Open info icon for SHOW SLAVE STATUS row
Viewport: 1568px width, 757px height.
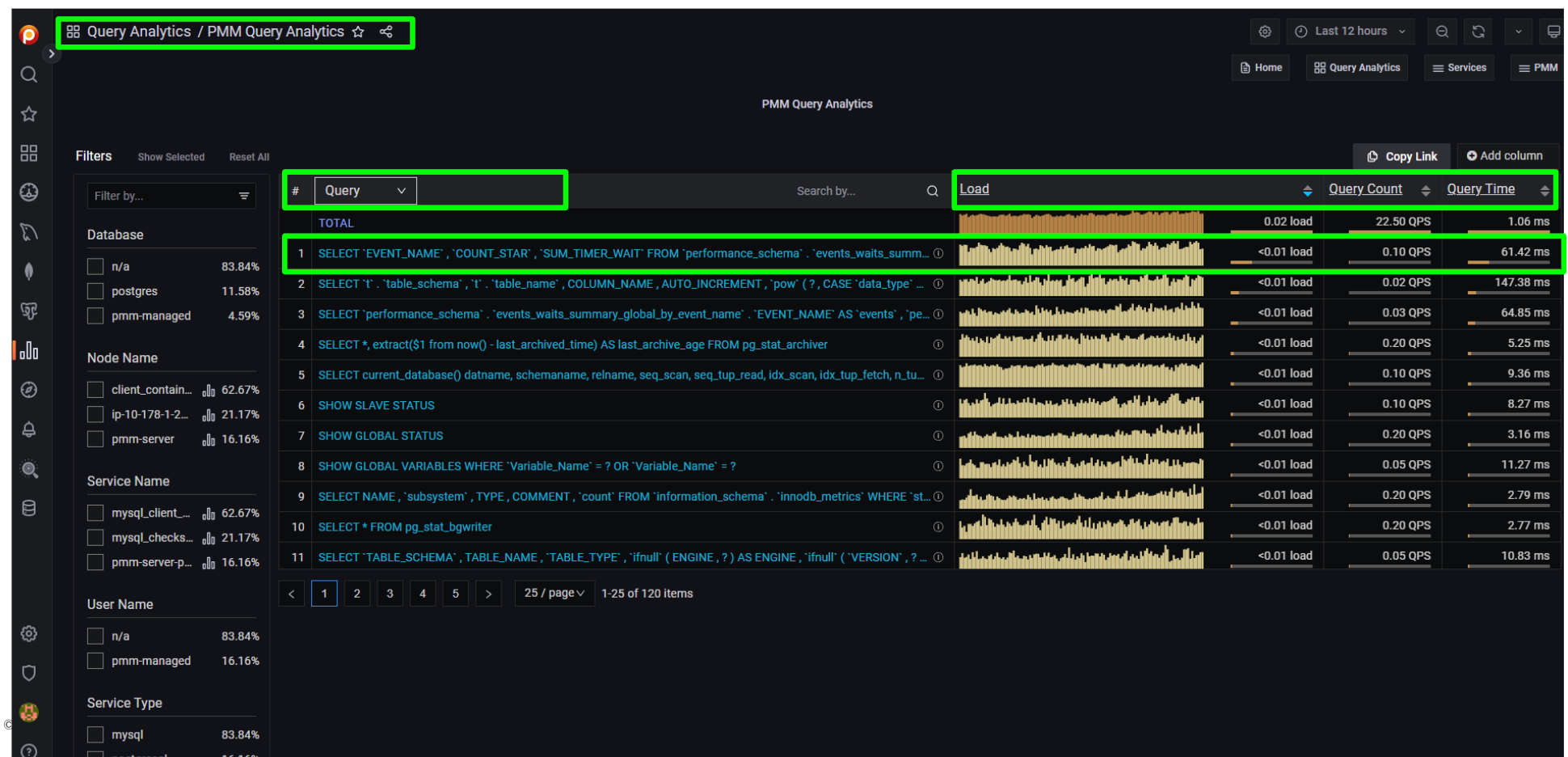938,405
